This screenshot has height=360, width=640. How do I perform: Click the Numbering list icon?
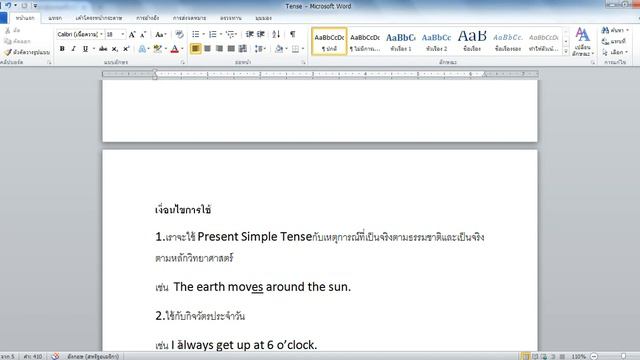coord(213,34)
